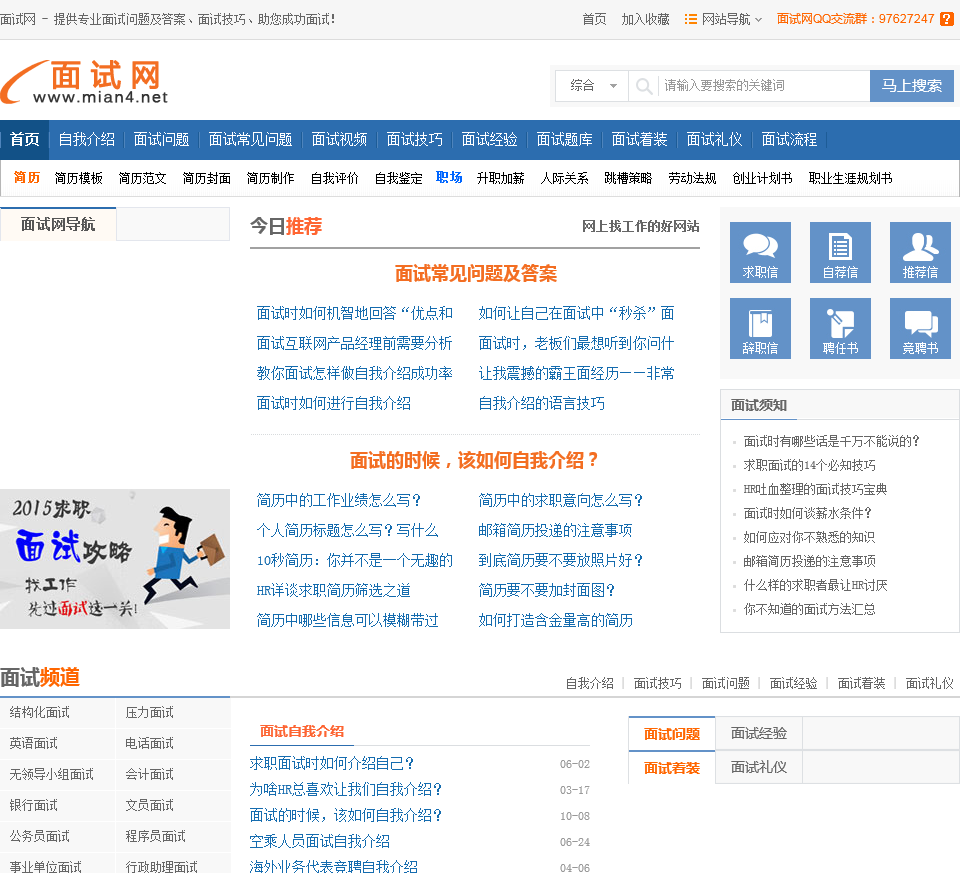960x873 pixels.
Task: Open 程序员面试 channel link
Action: pyautogui.click(x=156, y=836)
